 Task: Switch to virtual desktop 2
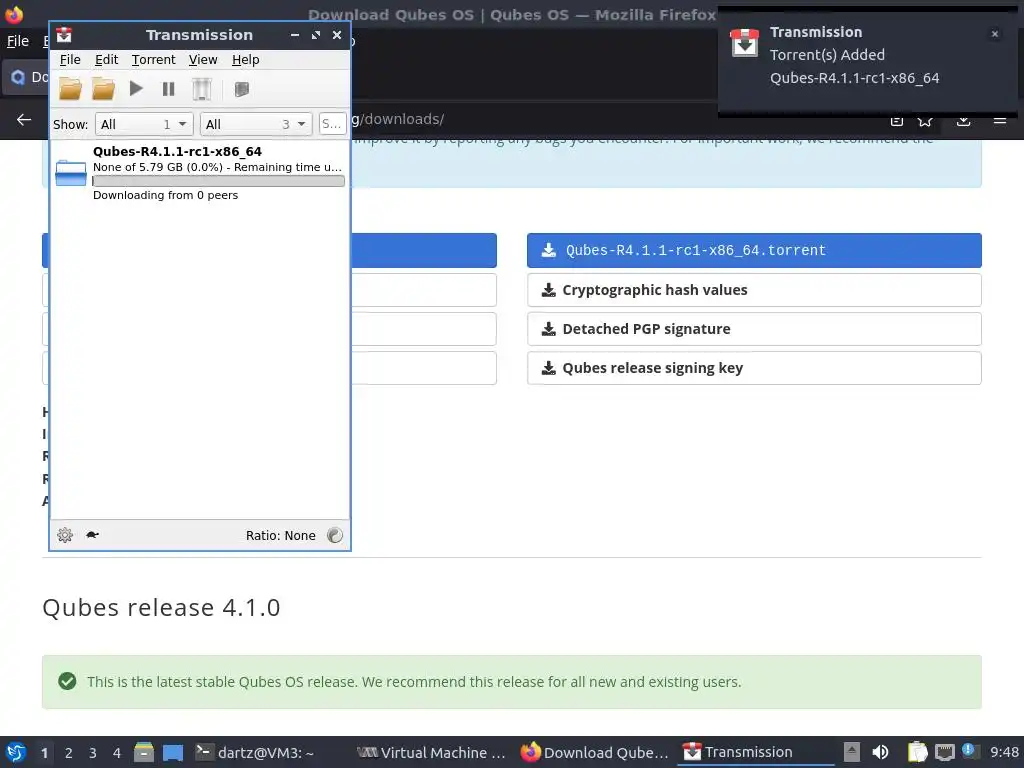(69, 753)
